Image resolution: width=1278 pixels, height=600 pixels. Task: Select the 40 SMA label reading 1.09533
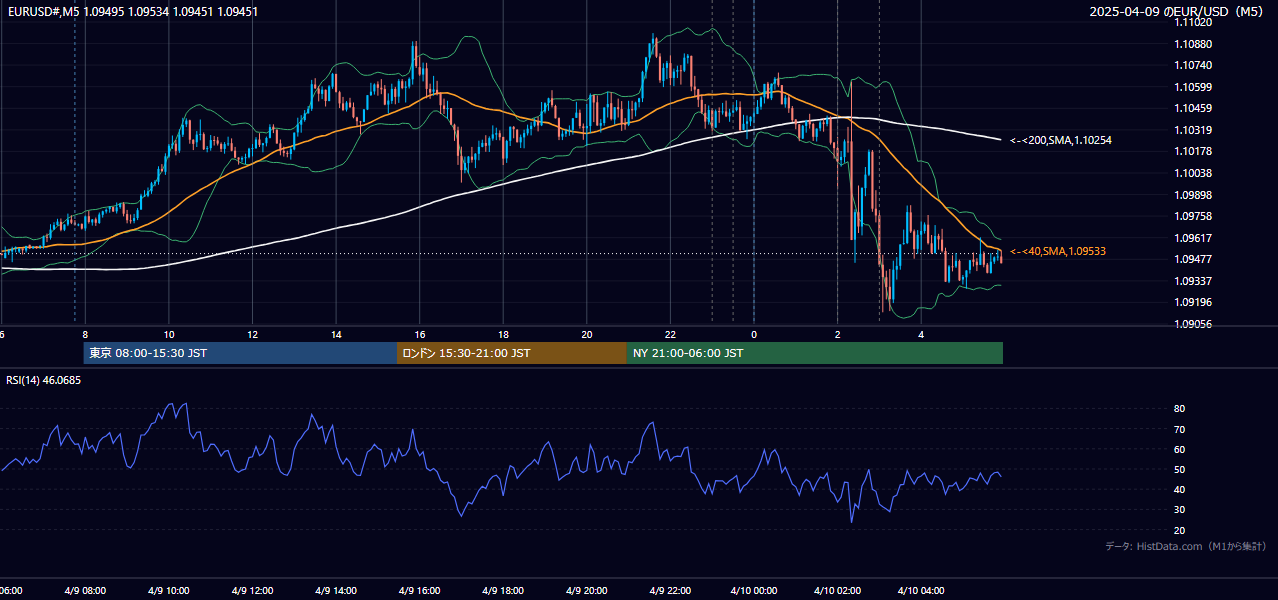point(1058,251)
